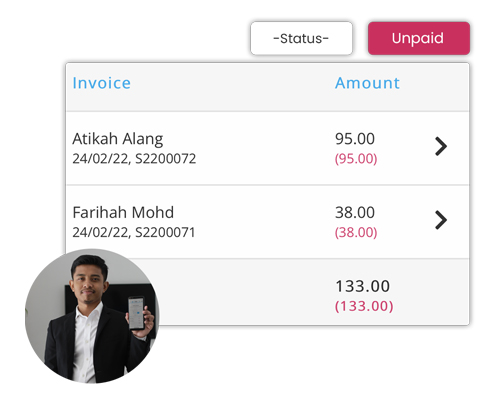Click the outstanding (133.00) total in pink

(x=364, y=306)
